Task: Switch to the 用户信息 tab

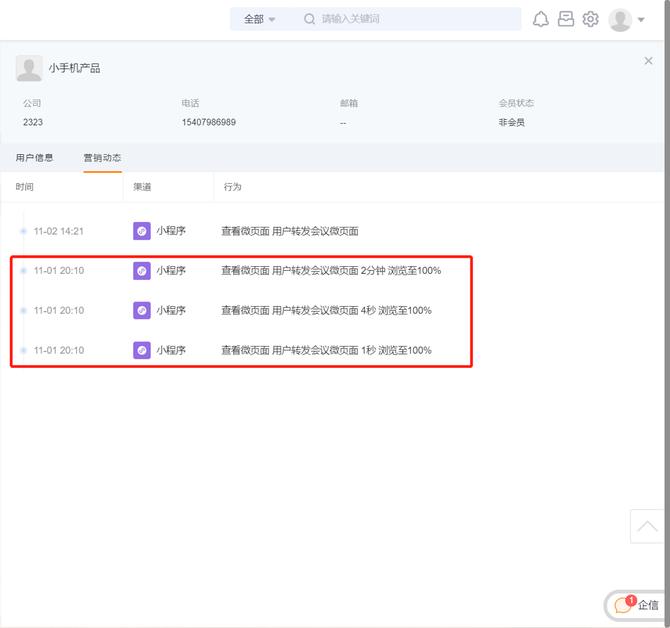Action: pyautogui.click(x=35, y=158)
